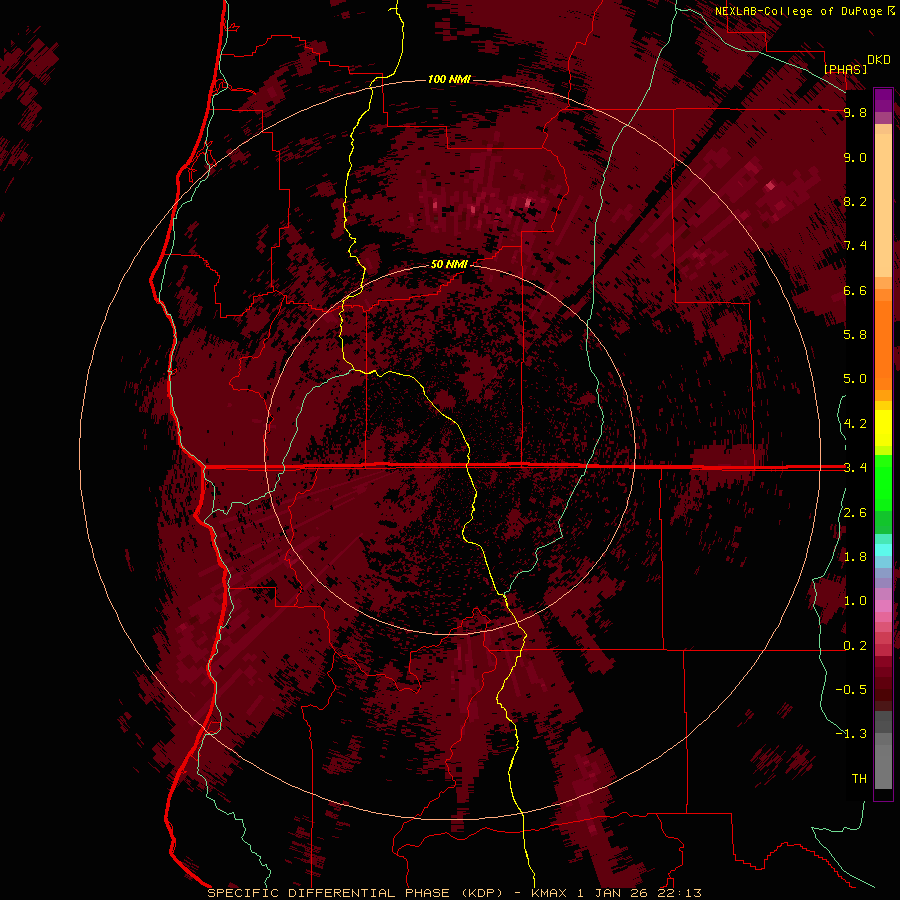Click the 0.2 scale value
Viewport: 900px width, 900px height.
855,646
